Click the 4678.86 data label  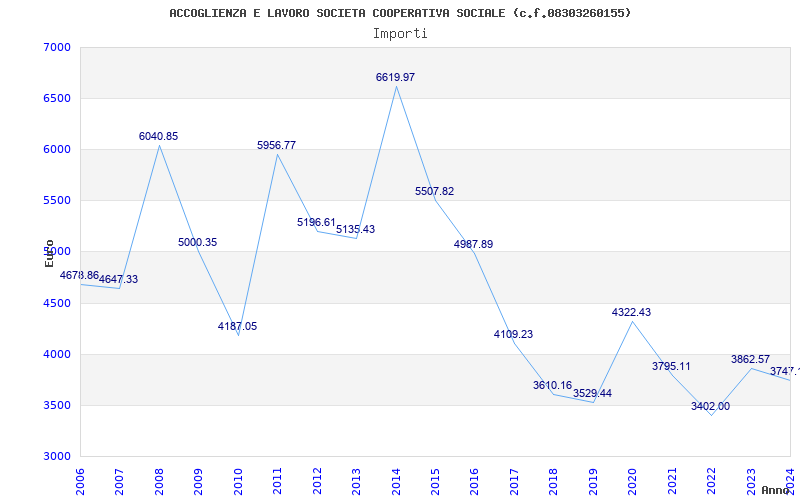(79, 275)
